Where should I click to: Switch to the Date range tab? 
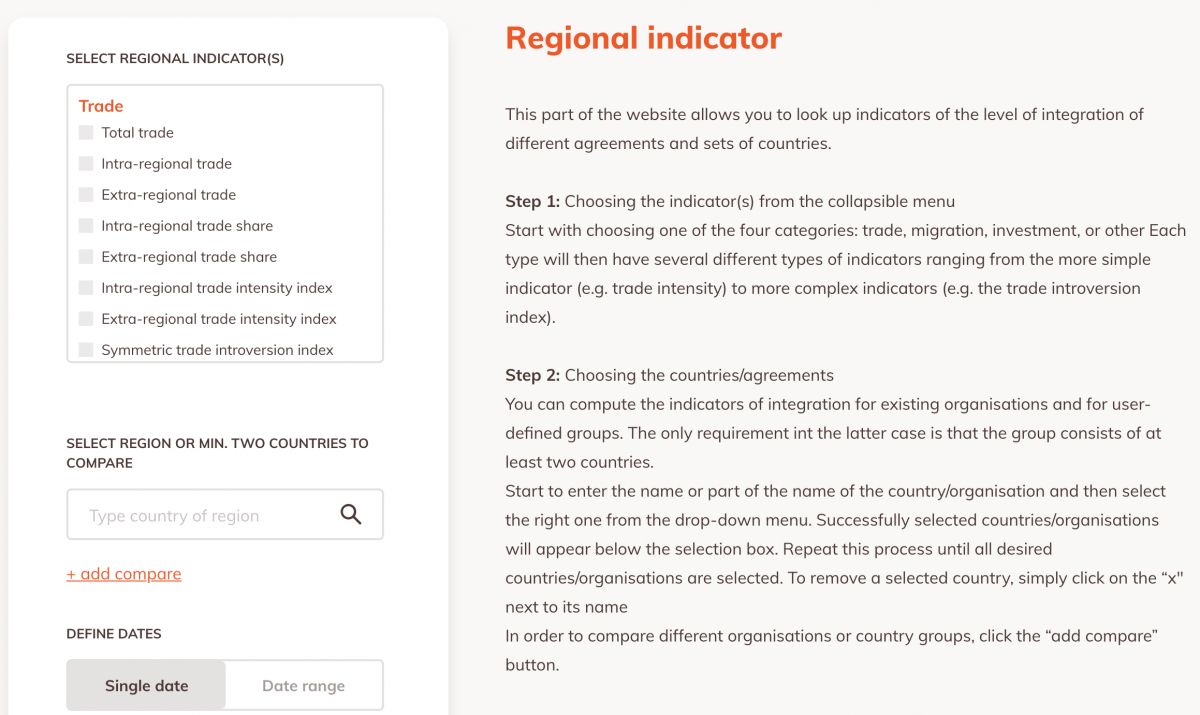tap(303, 685)
